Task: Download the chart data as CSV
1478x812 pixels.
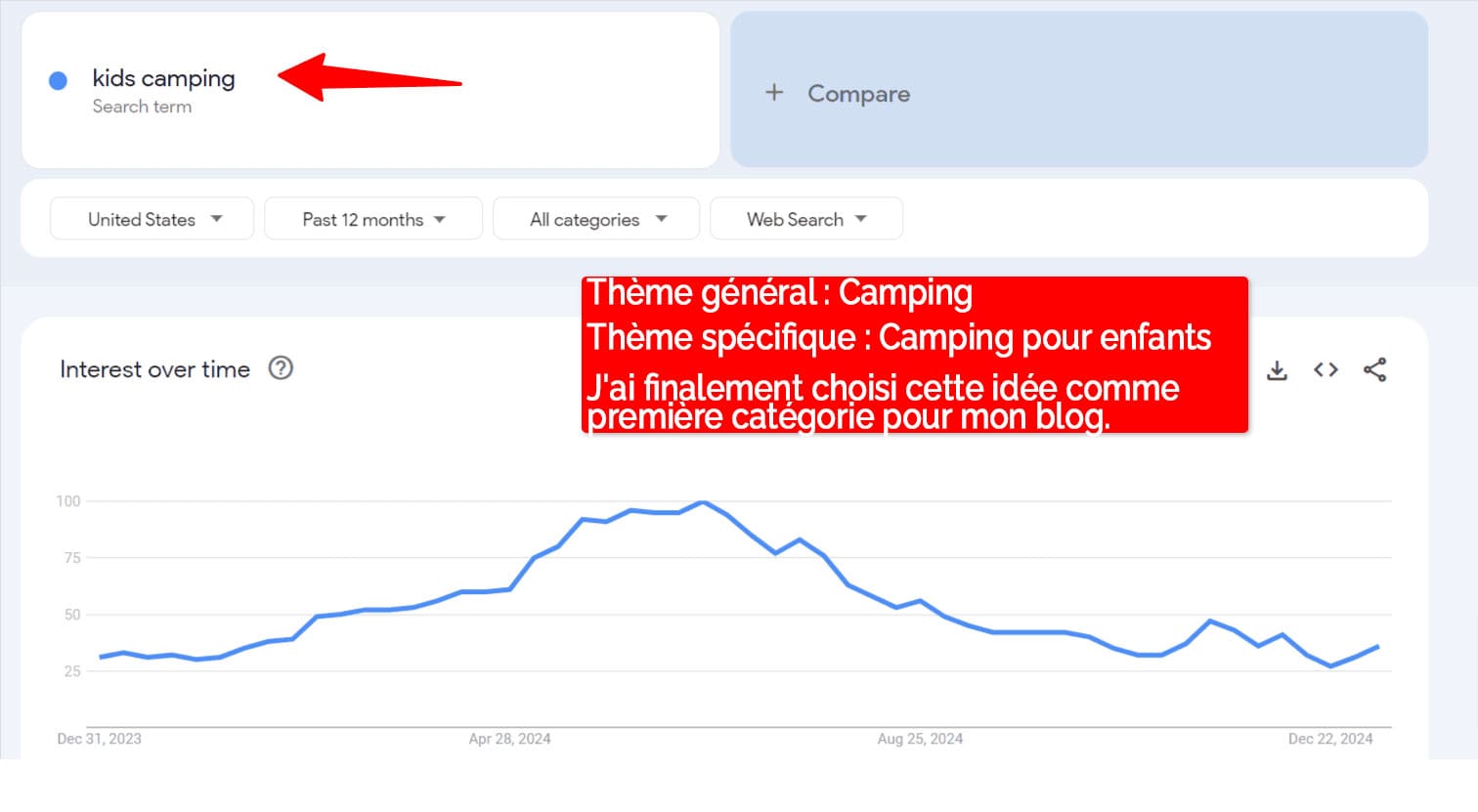Action: click(1277, 370)
